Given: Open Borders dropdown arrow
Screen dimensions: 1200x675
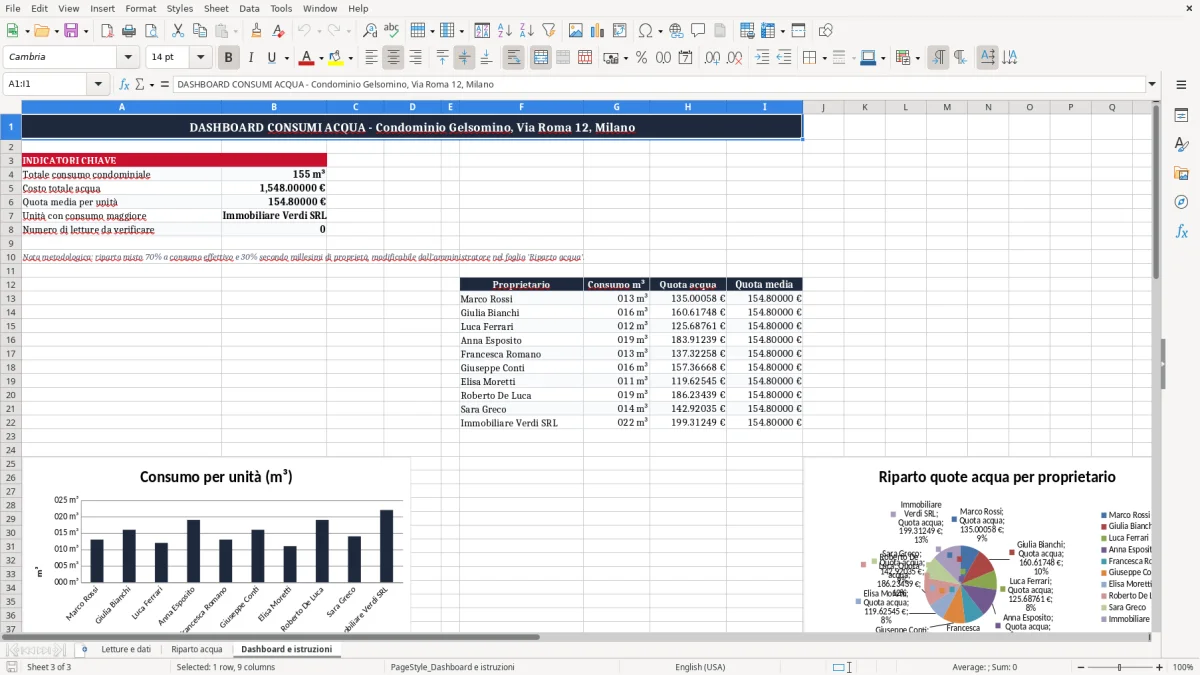Looking at the screenshot, I should 825,58.
